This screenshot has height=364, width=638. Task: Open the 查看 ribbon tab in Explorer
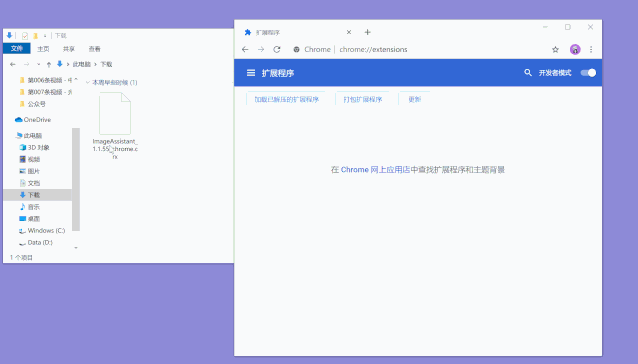click(94, 49)
